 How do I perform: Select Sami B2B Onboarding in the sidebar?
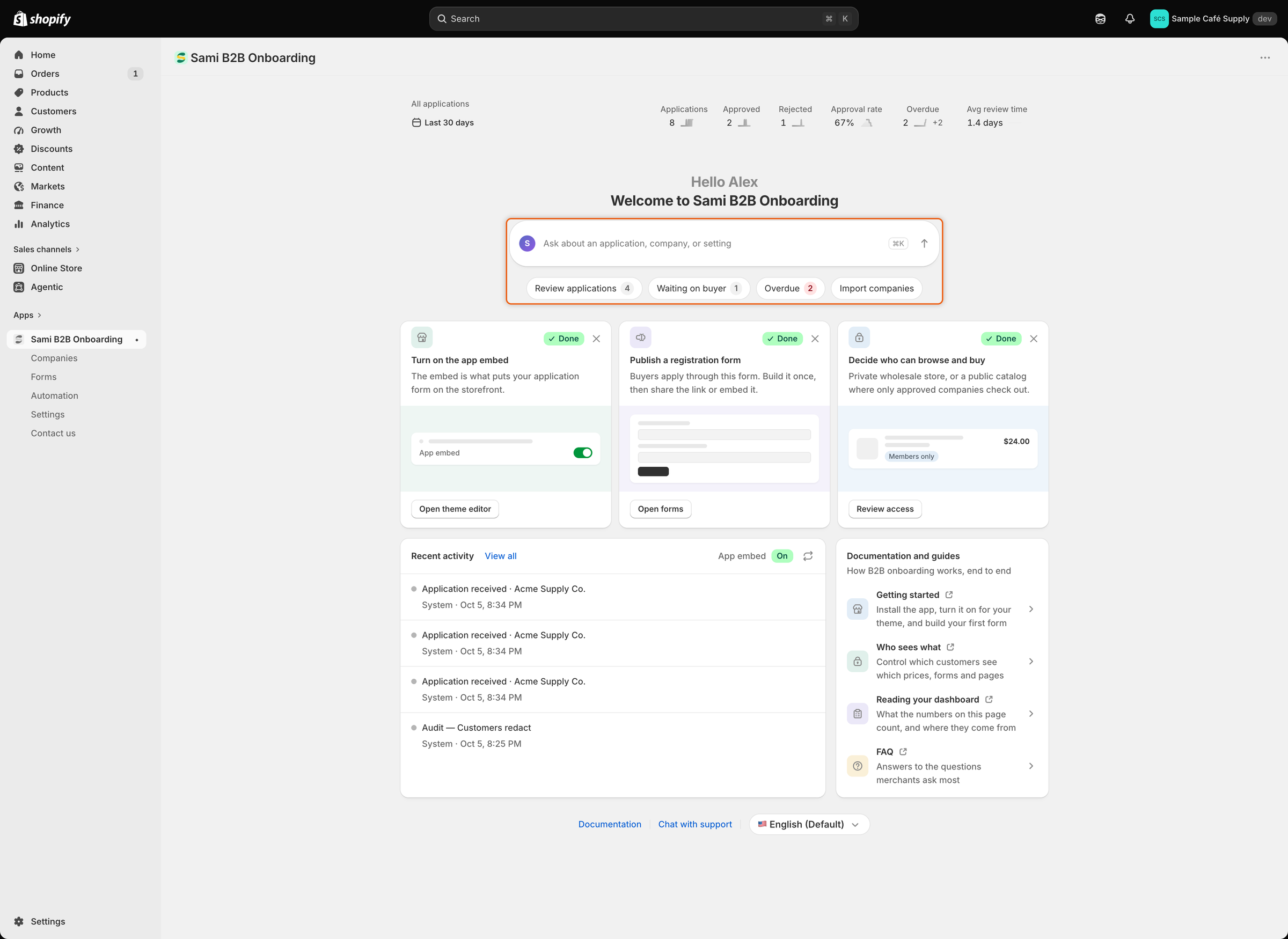pos(76,339)
